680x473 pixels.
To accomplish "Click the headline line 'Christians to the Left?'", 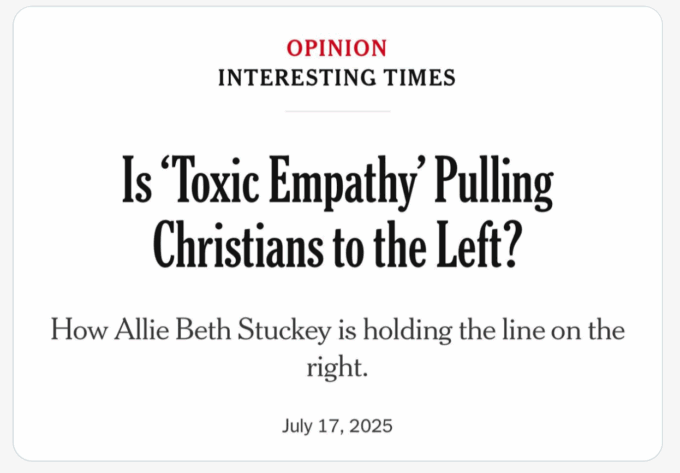I will click(335, 245).
